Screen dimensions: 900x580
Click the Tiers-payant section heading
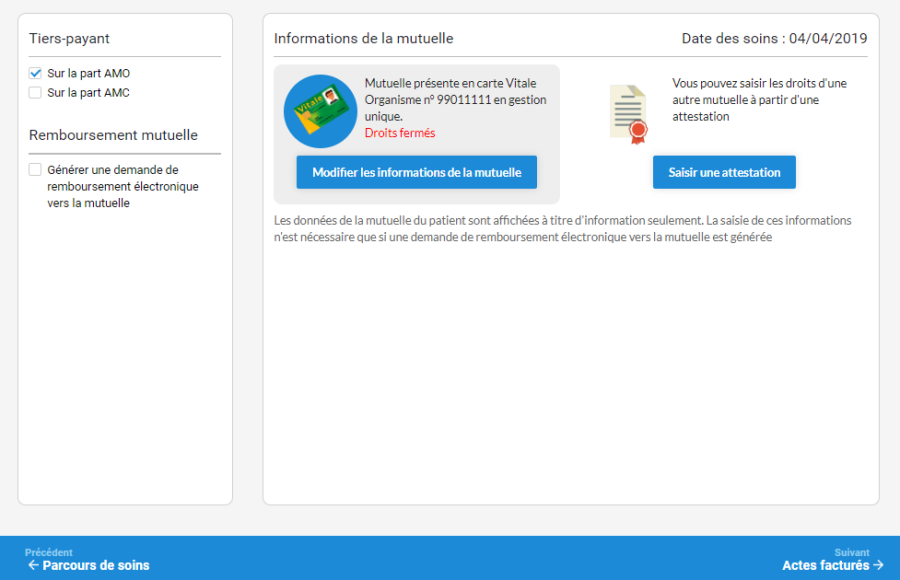tap(69, 39)
